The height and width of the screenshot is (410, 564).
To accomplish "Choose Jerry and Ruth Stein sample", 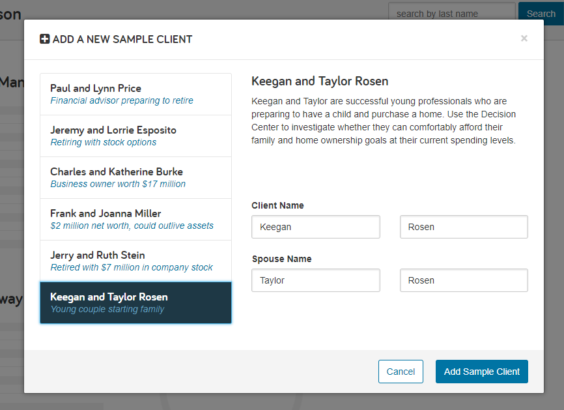I will tap(136, 261).
